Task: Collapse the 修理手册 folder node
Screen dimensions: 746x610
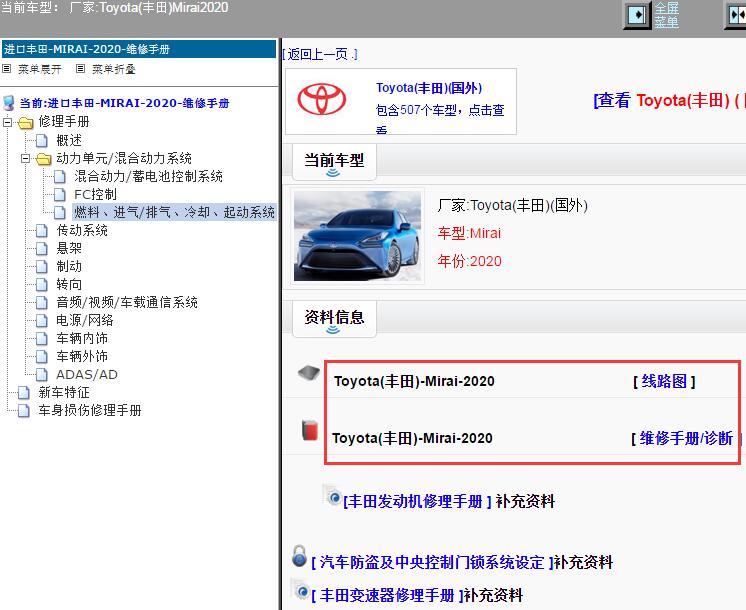Action: (7, 122)
